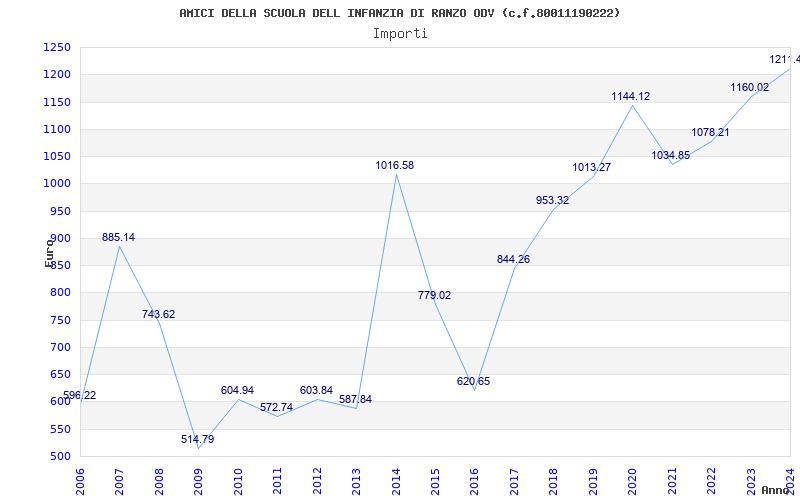Click y-axis value 650
The width and height of the screenshot is (800, 500).
[60, 374]
